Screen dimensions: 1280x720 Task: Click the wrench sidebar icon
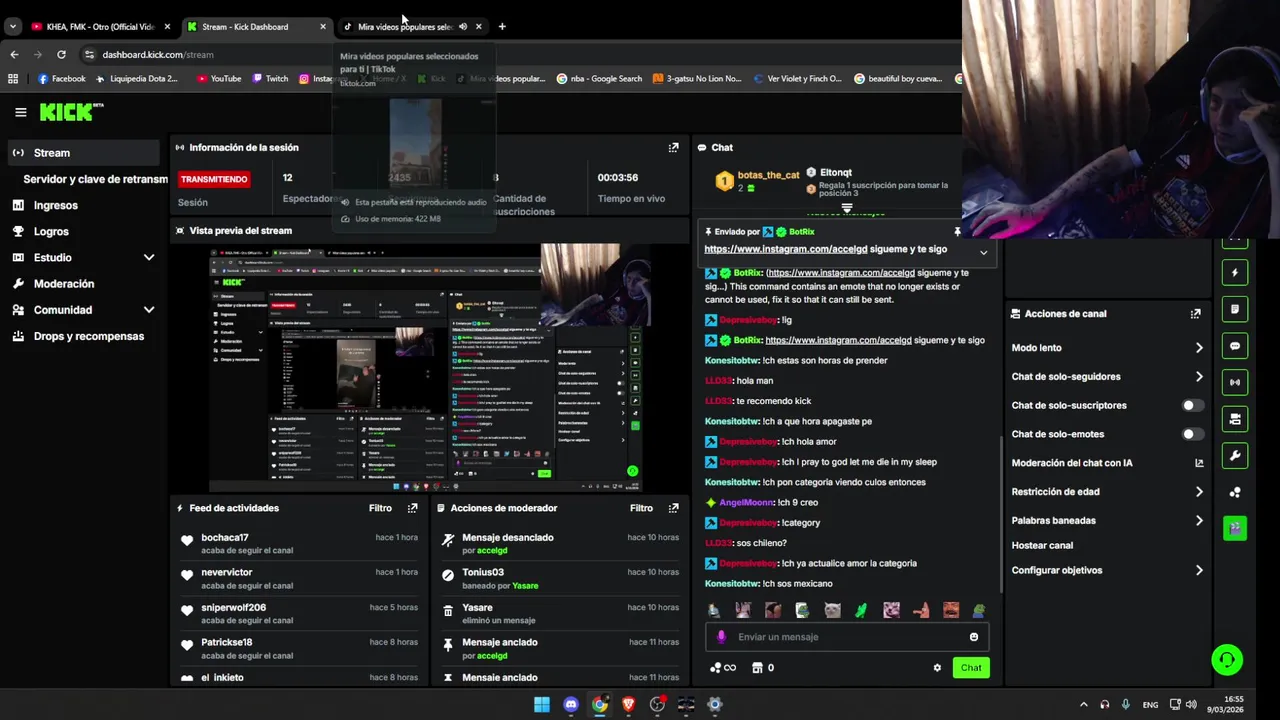click(x=1235, y=455)
